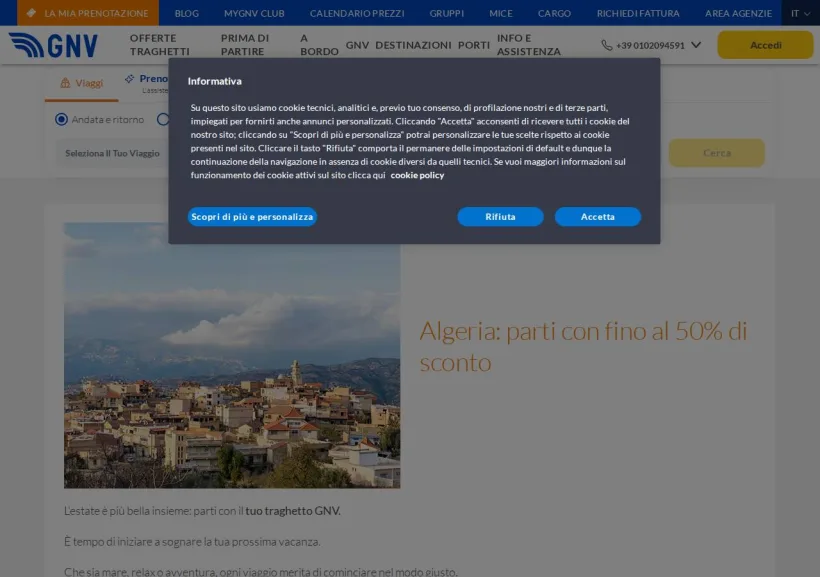Click the icon next to Preno tab

(x=129, y=79)
